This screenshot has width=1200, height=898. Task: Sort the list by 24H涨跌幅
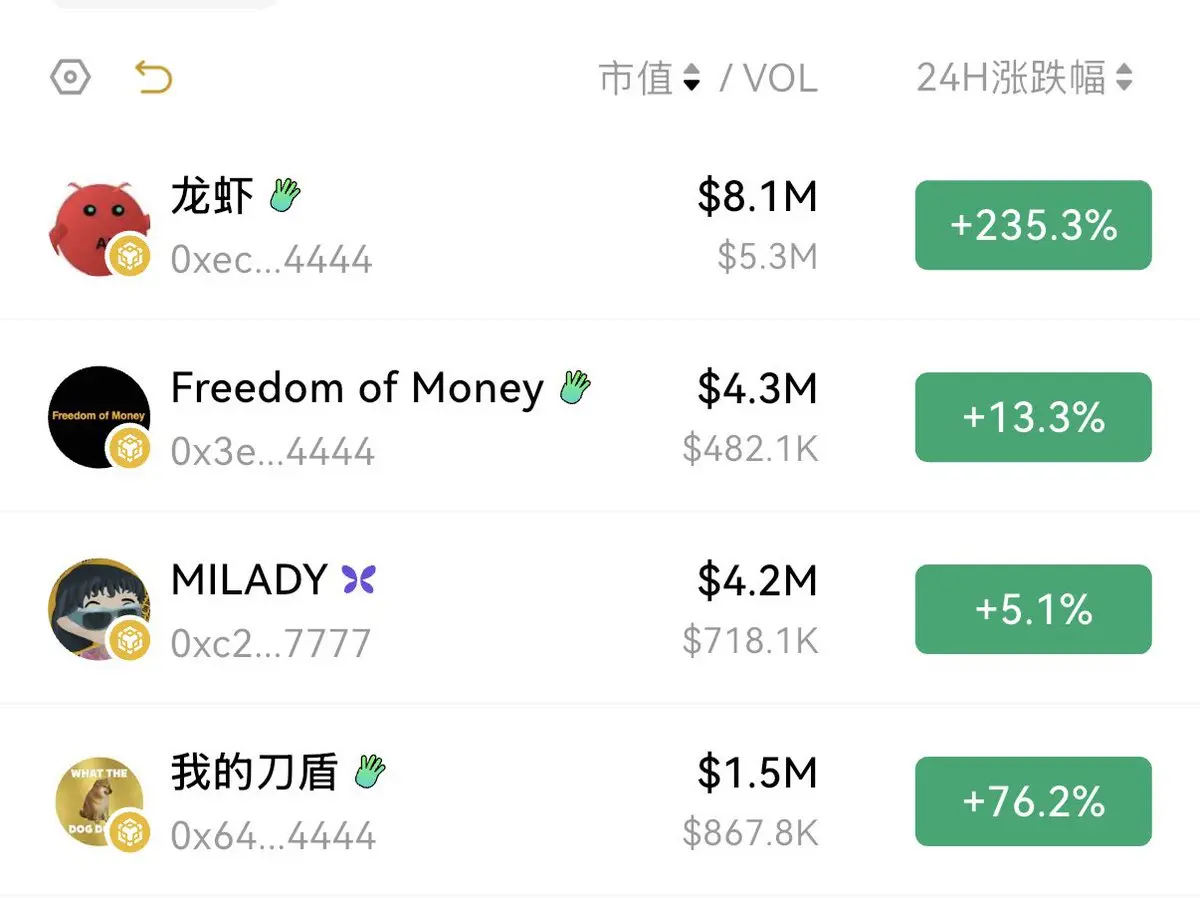[1024, 77]
